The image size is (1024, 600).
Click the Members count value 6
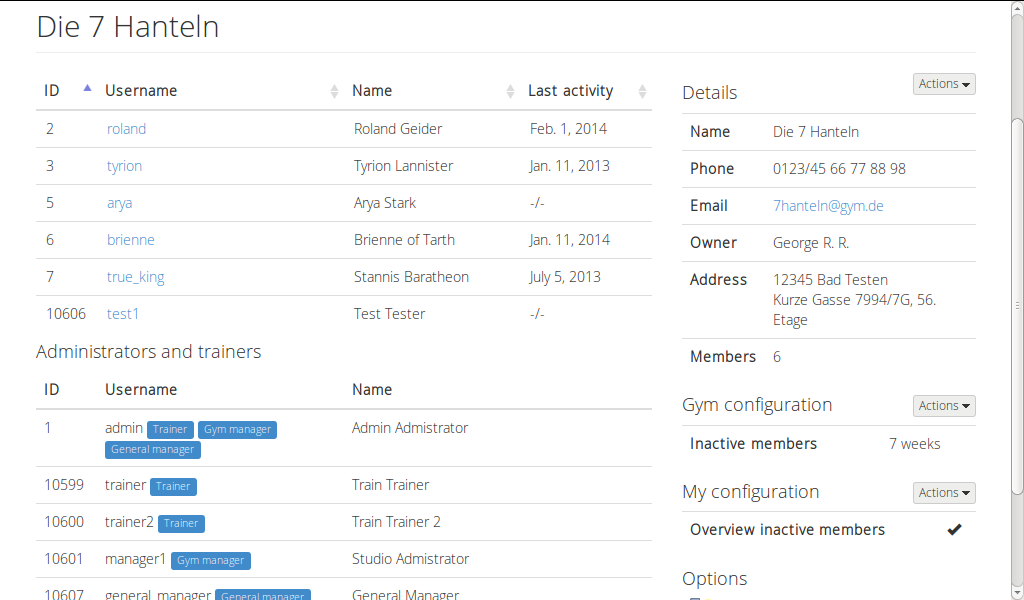click(x=776, y=356)
